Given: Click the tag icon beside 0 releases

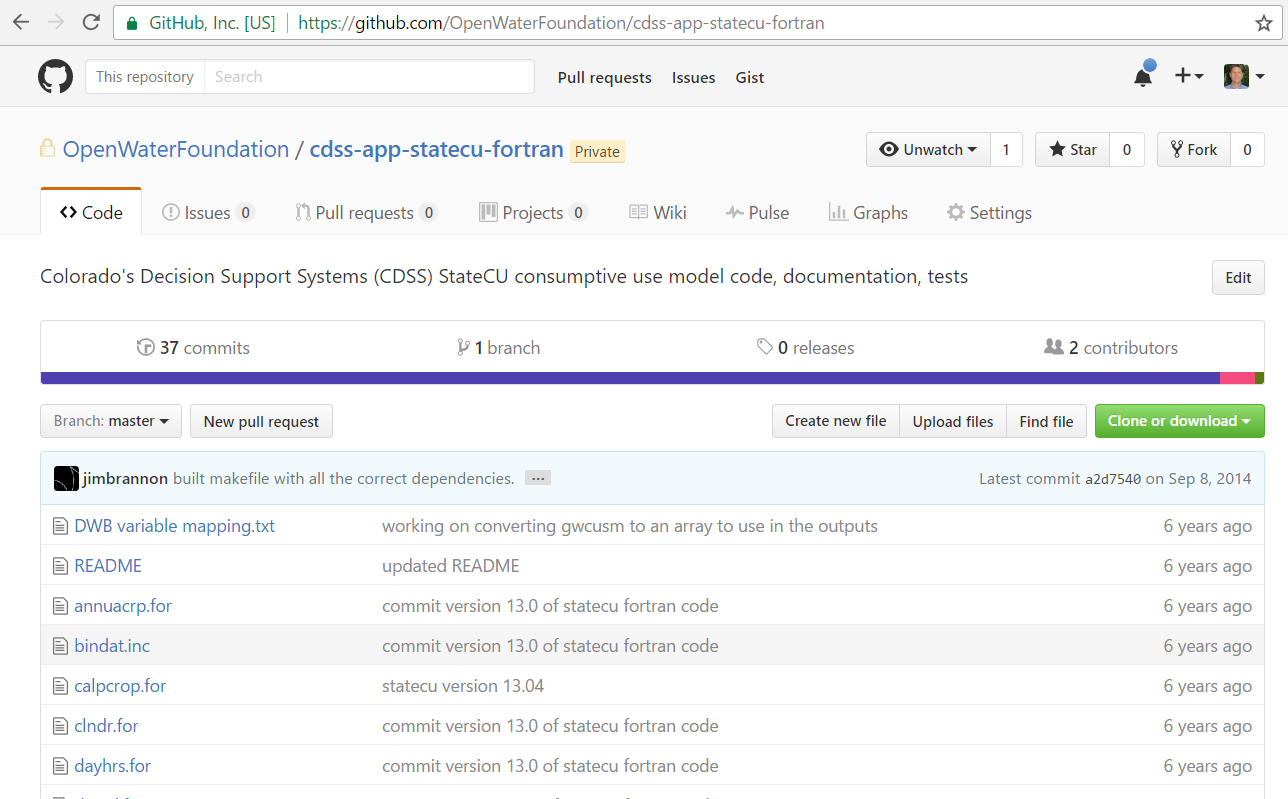Looking at the screenshot, I should [764, 347].
